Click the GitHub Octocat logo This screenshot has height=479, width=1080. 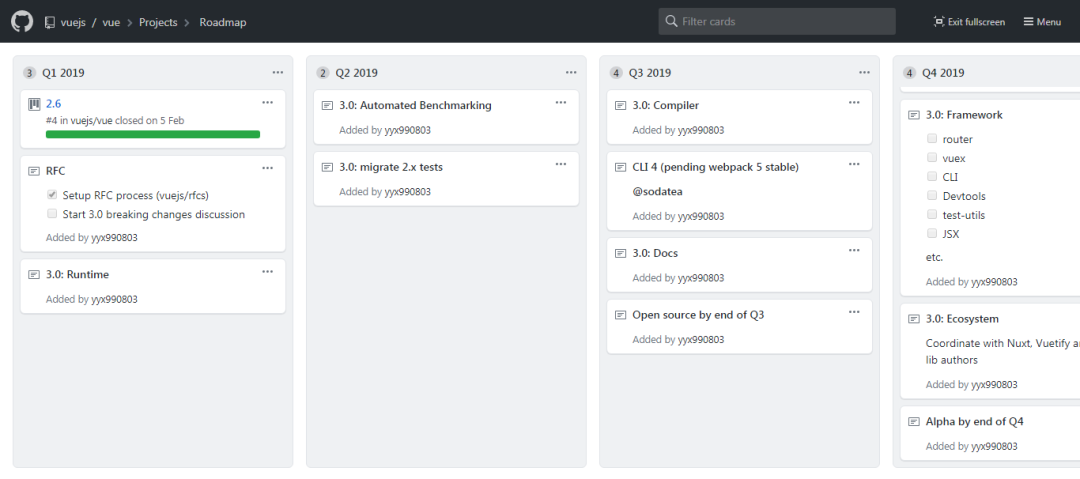coord(22,21)
